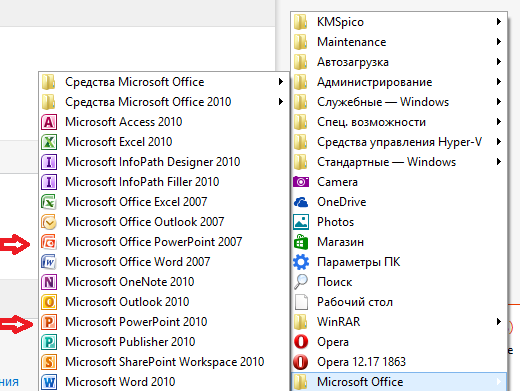Click the Word 2010 icon

[x=49, y=382]
